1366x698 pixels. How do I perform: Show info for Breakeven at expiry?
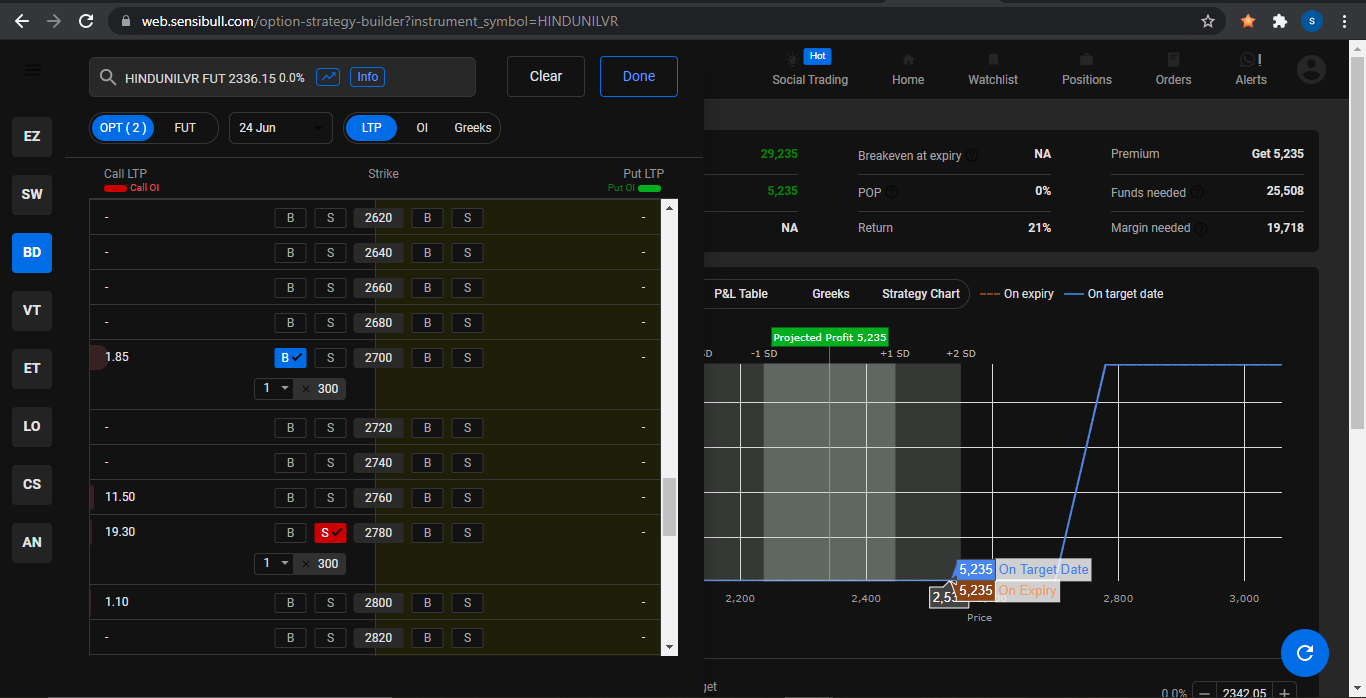tap(973, 156)
